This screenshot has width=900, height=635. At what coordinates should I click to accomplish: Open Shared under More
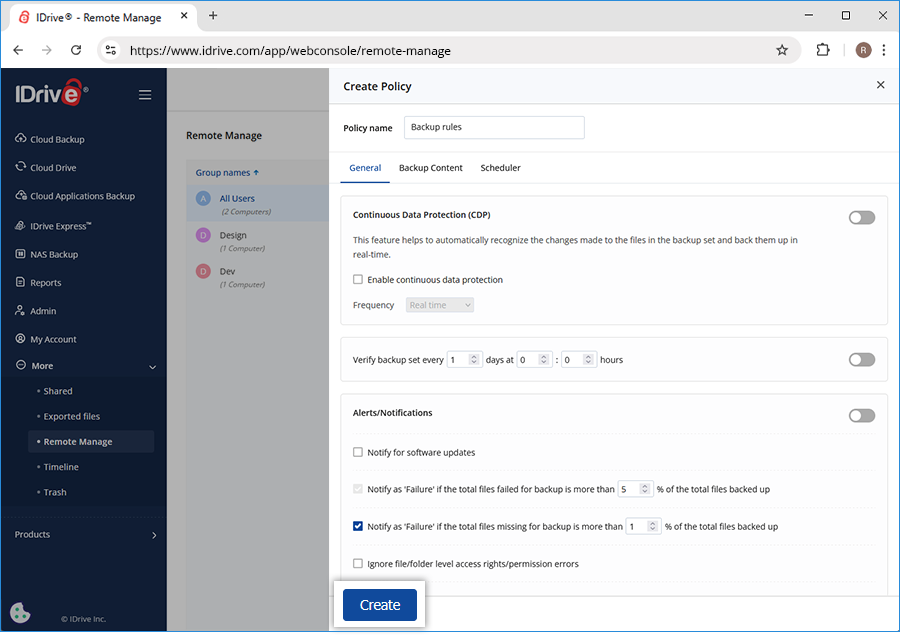tap(57, 391)
